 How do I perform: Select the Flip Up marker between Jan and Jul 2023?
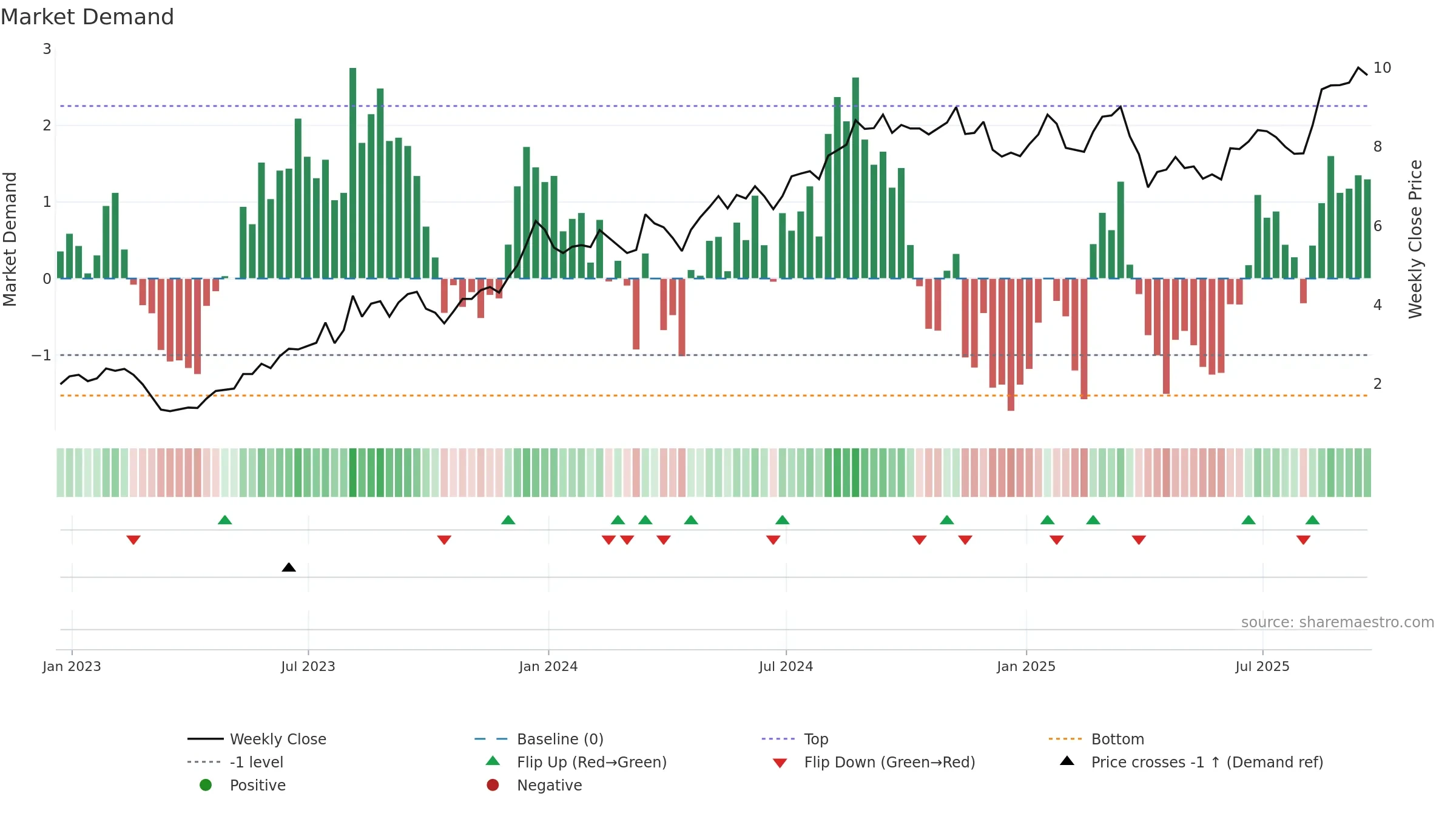pos(225,520)
